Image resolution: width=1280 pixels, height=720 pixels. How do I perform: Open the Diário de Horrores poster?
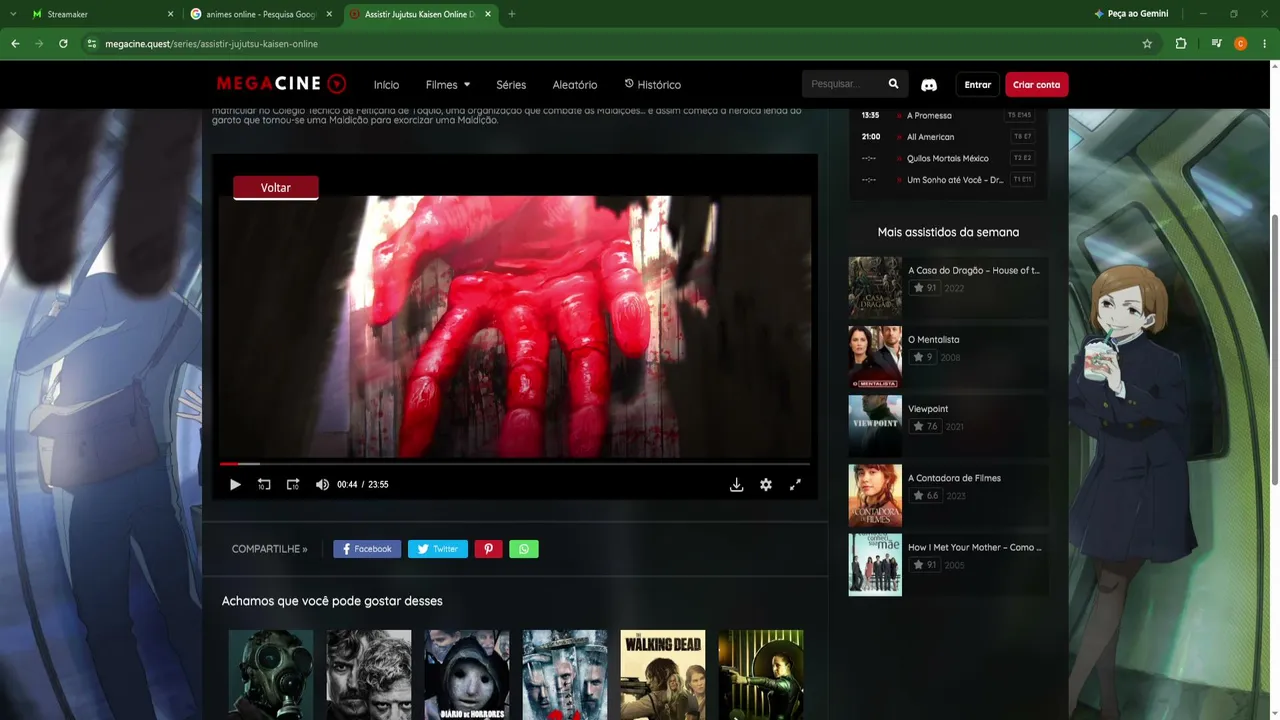tap(467, 675)
